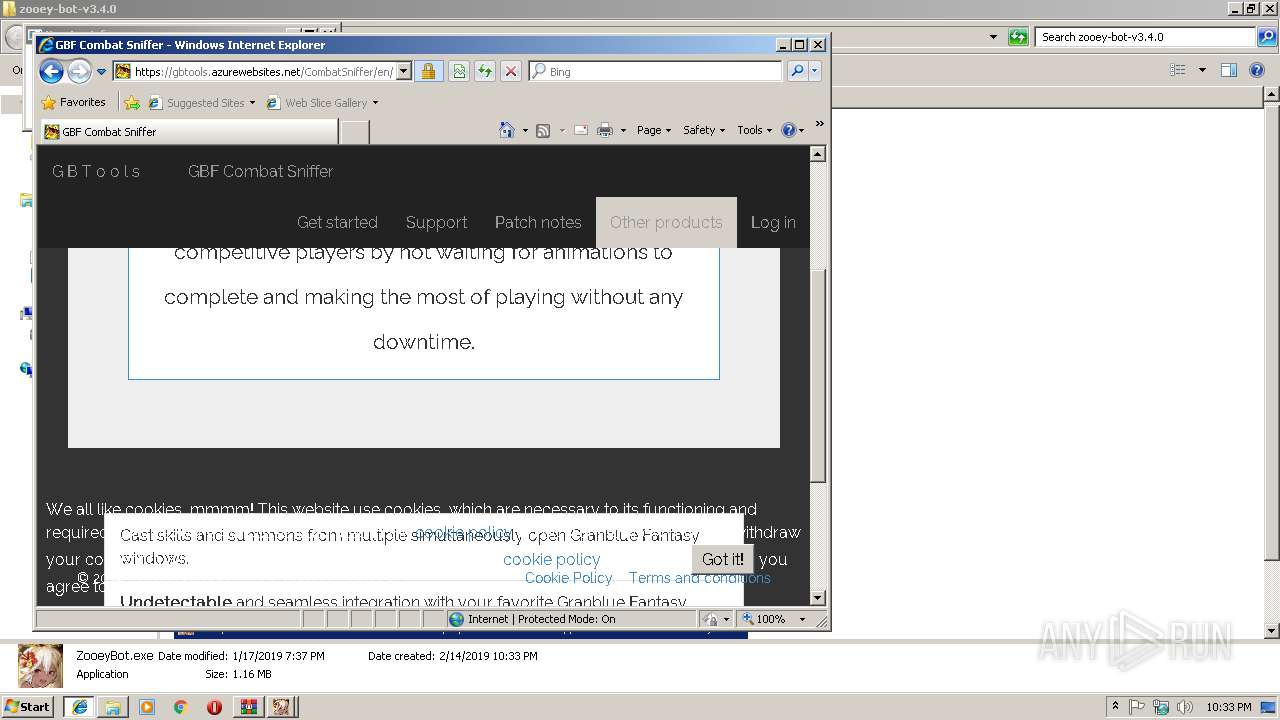Select the GBF Combat Sniffer tab
This screenshot has width=1280, height=720.
coord(189,132)
